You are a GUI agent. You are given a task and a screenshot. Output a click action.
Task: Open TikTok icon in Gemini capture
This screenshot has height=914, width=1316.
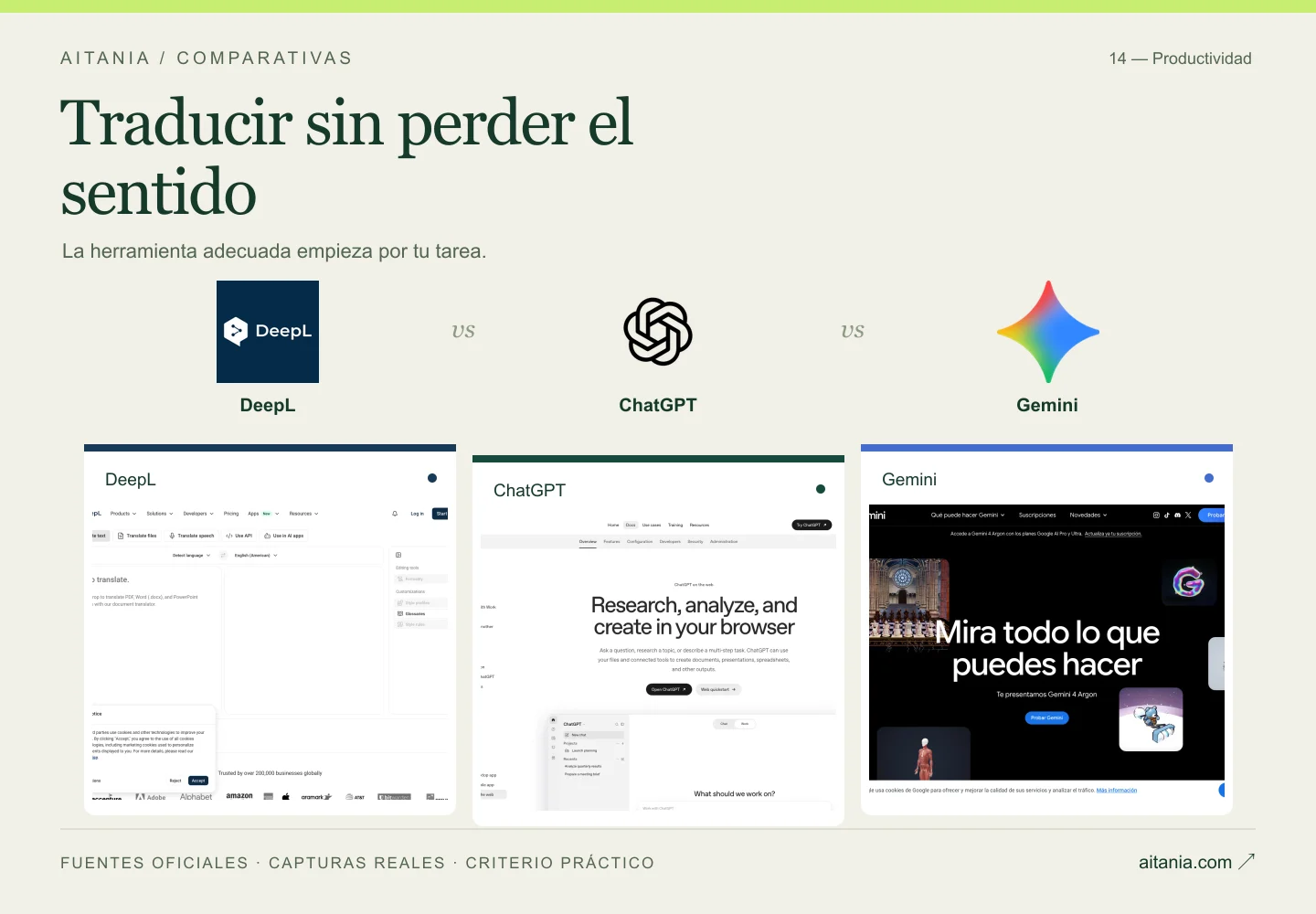point(1167,515)
